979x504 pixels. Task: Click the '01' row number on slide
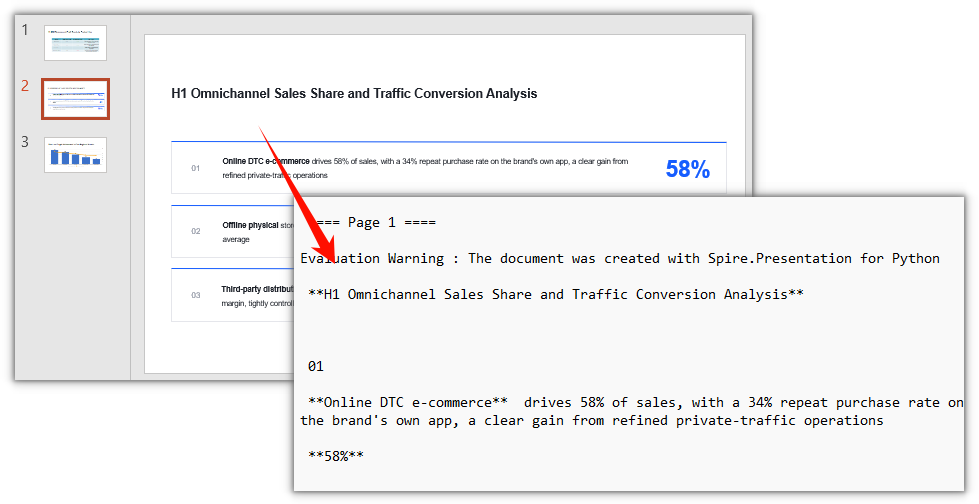(x=195, y=168)
